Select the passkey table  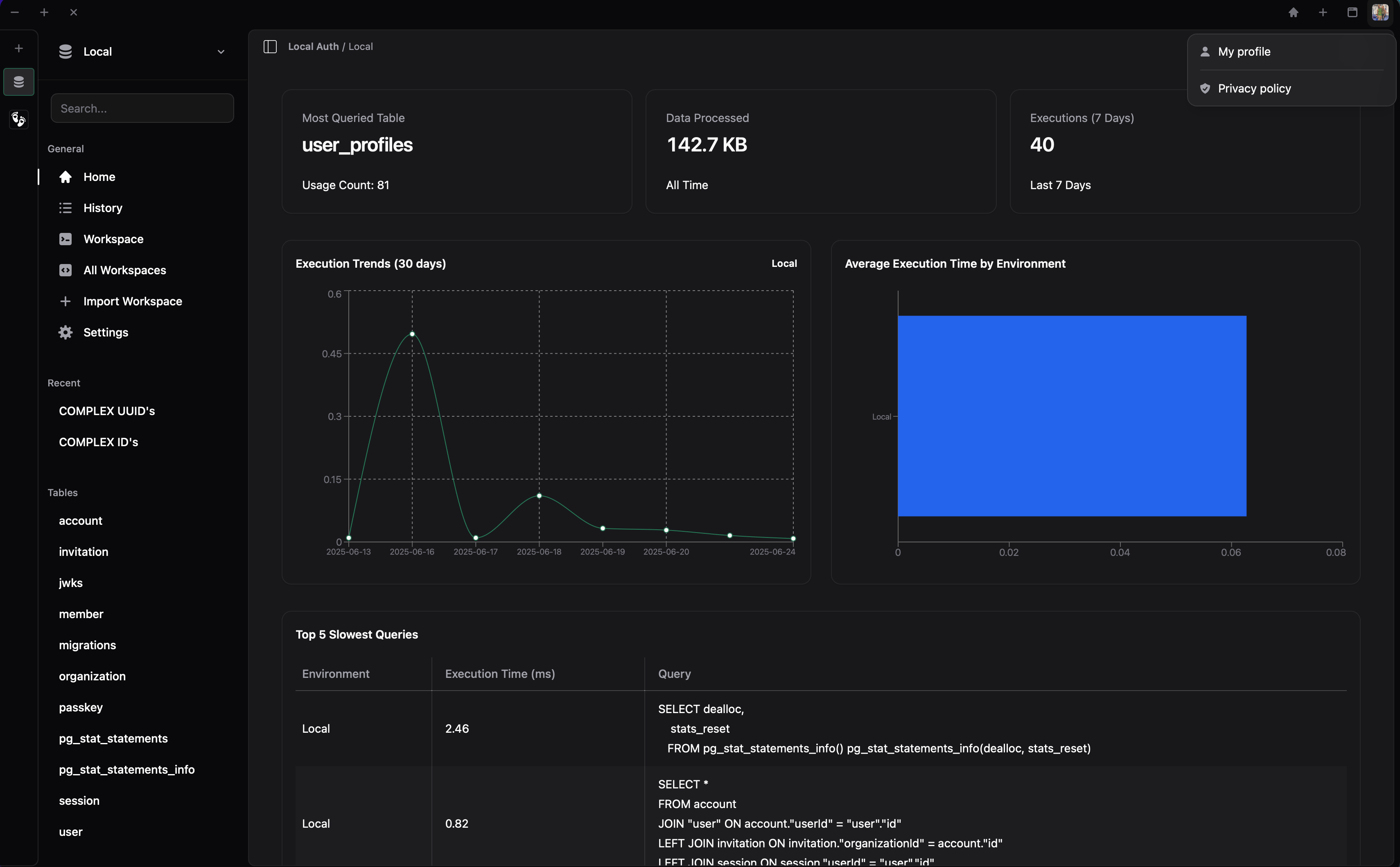tap(80, 708)
